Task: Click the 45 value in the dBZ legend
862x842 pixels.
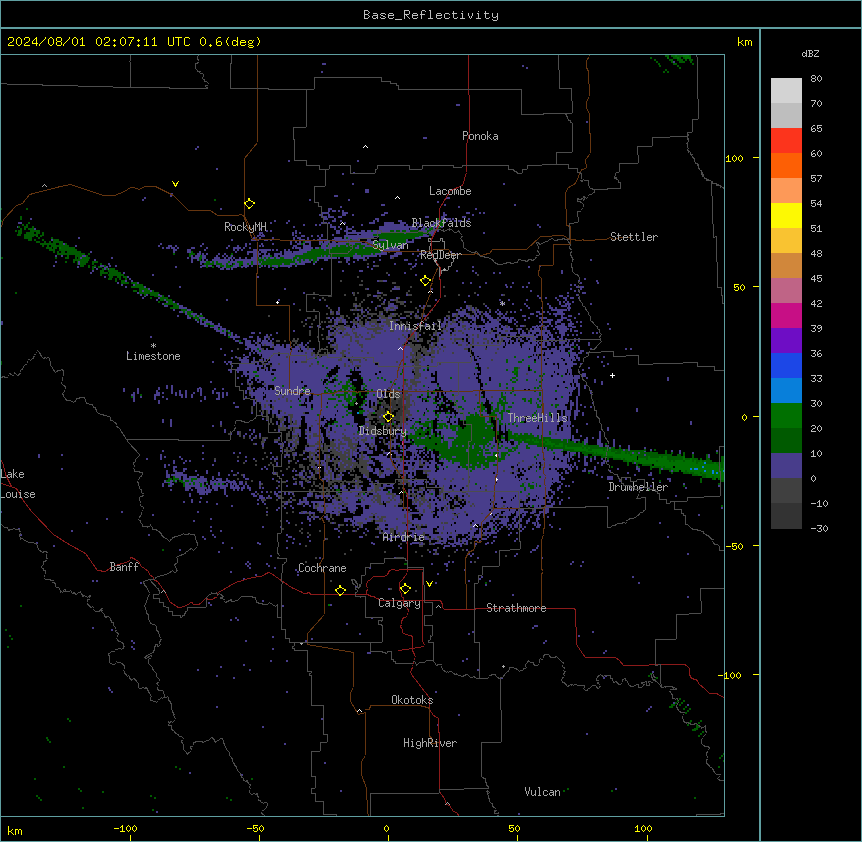Action: coord(816,279)
